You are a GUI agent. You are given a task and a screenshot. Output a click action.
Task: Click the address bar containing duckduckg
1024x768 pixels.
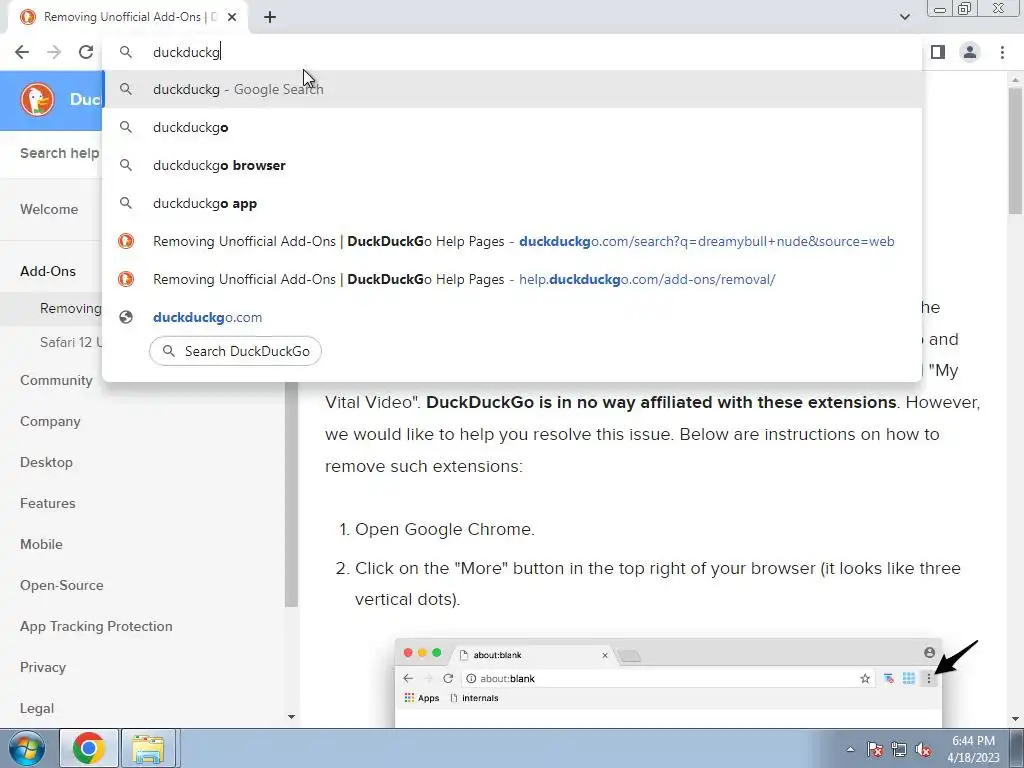pyautogui.click(x=512, y=52)
